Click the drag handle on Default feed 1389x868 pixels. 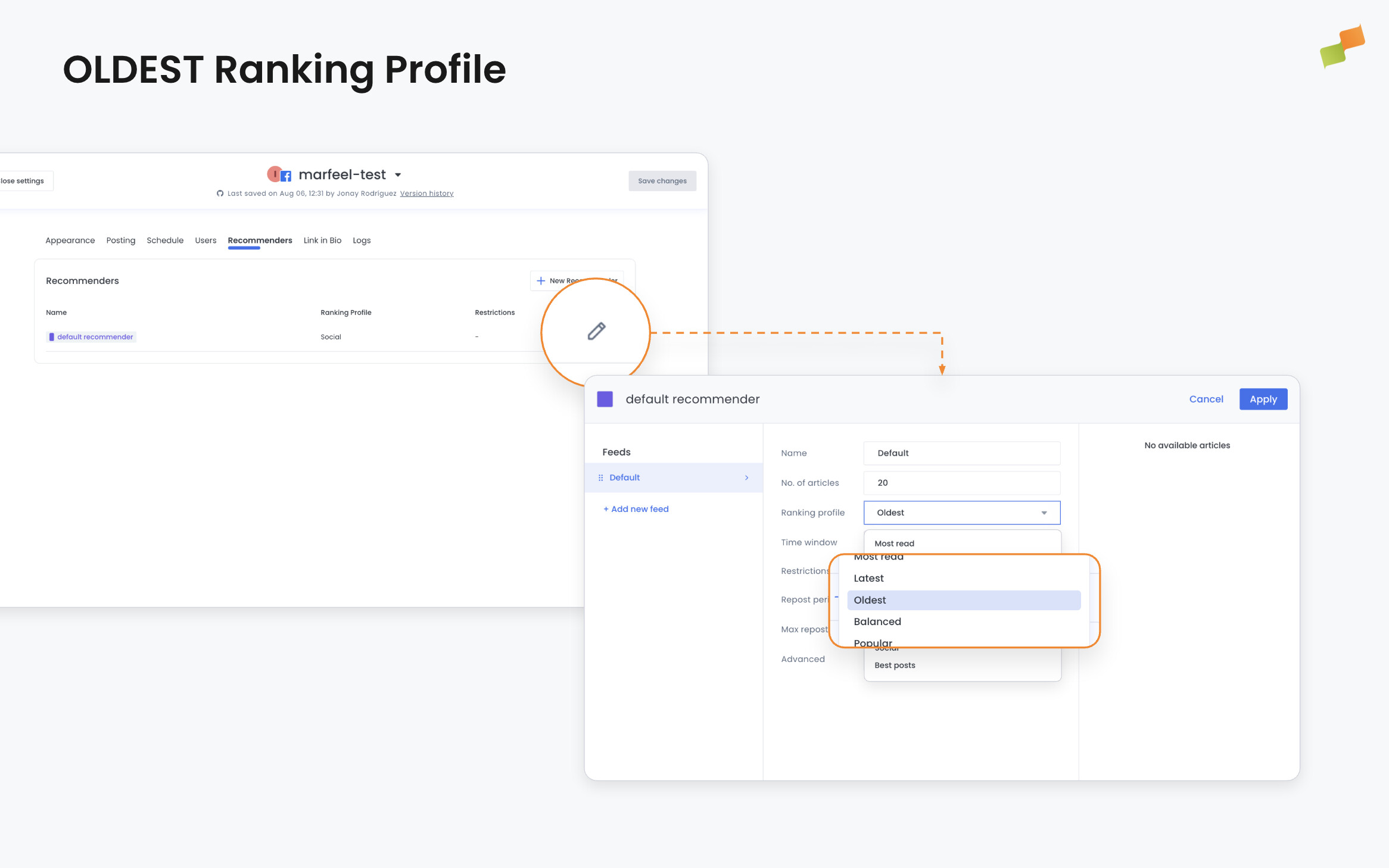(600, 477)
